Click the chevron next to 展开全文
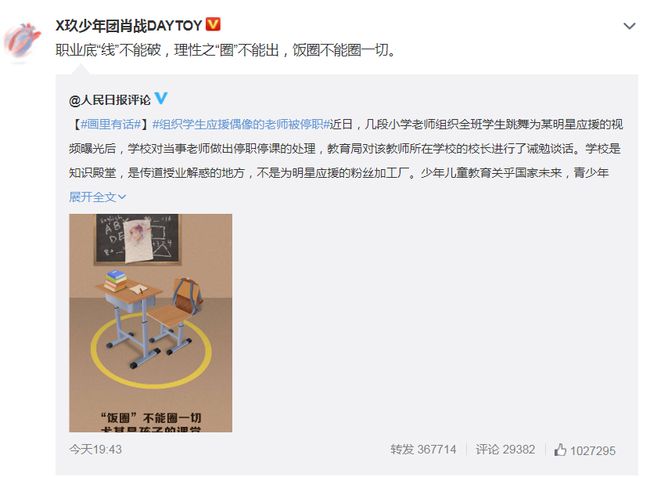Image resolution: width=650 pixels, height=477 pixels. tap(122, 197)
